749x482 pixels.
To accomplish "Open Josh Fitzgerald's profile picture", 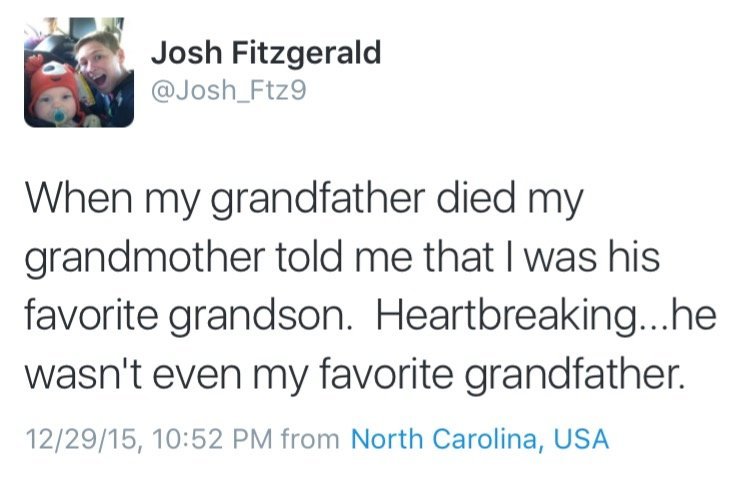I will (79, 74).
